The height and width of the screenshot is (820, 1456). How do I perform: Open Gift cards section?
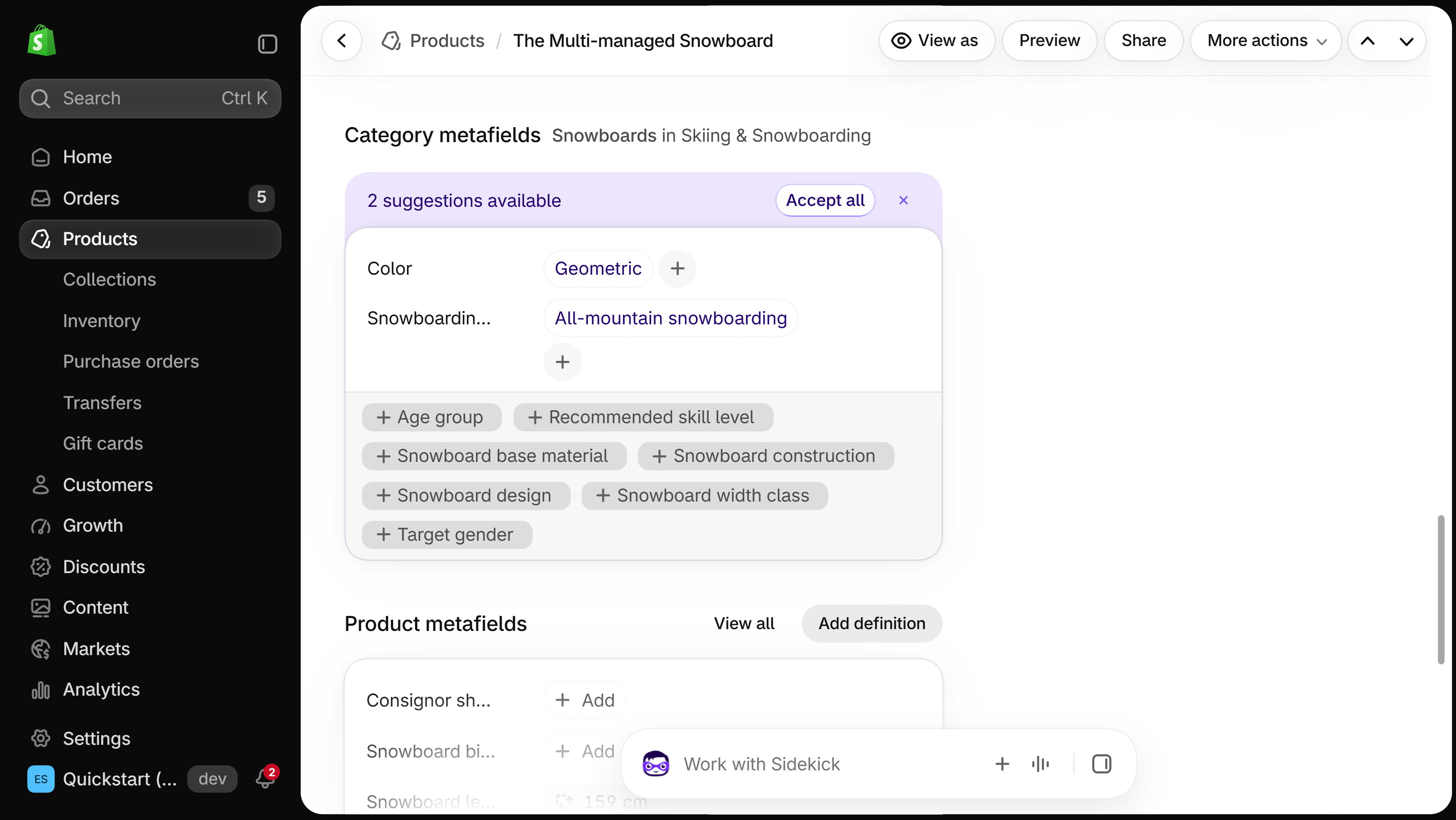pos(103,443)
